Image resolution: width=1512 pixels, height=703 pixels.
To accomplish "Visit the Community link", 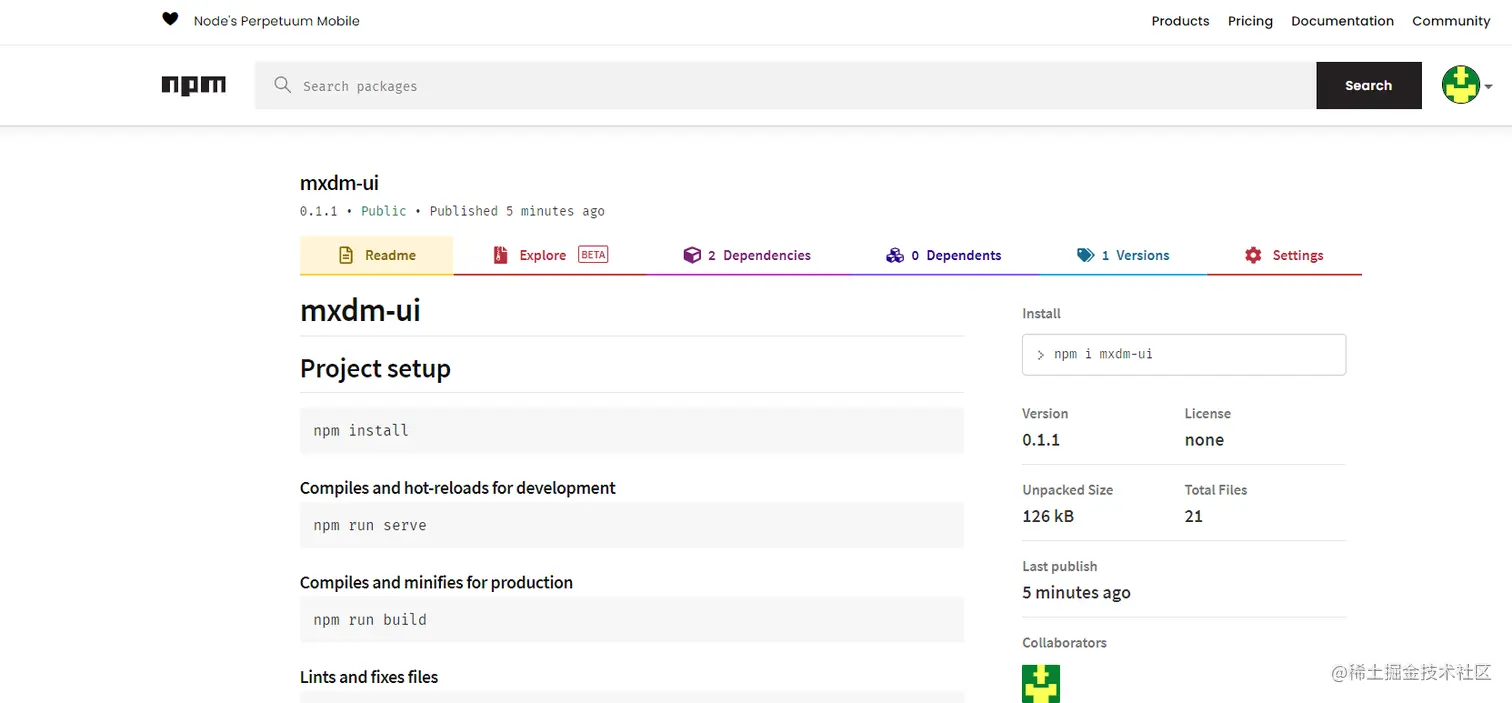I will coord(1451,21).
